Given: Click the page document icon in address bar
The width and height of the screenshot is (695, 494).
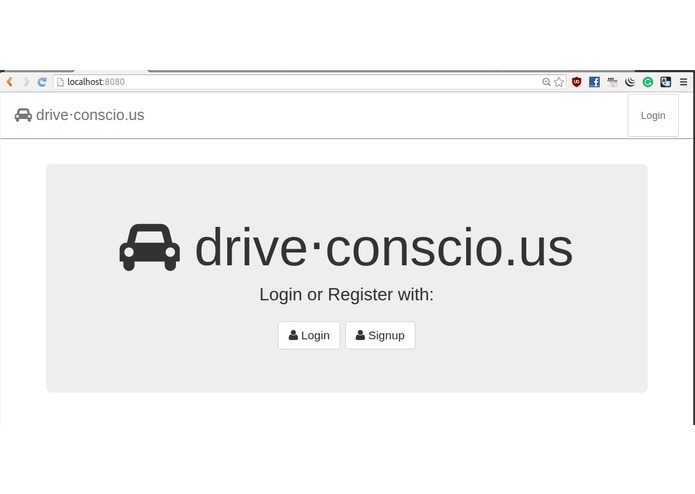Looking at the screenshot, I should (x=60, y=82).
